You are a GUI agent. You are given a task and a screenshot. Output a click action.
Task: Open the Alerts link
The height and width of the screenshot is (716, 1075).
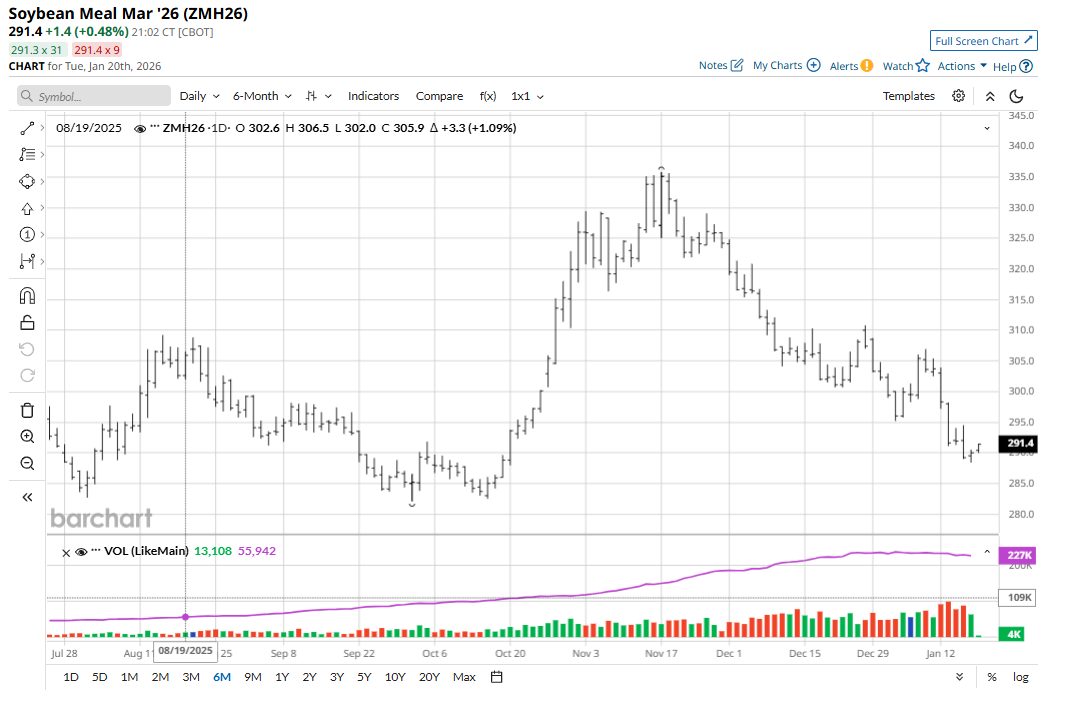[851, 66]
